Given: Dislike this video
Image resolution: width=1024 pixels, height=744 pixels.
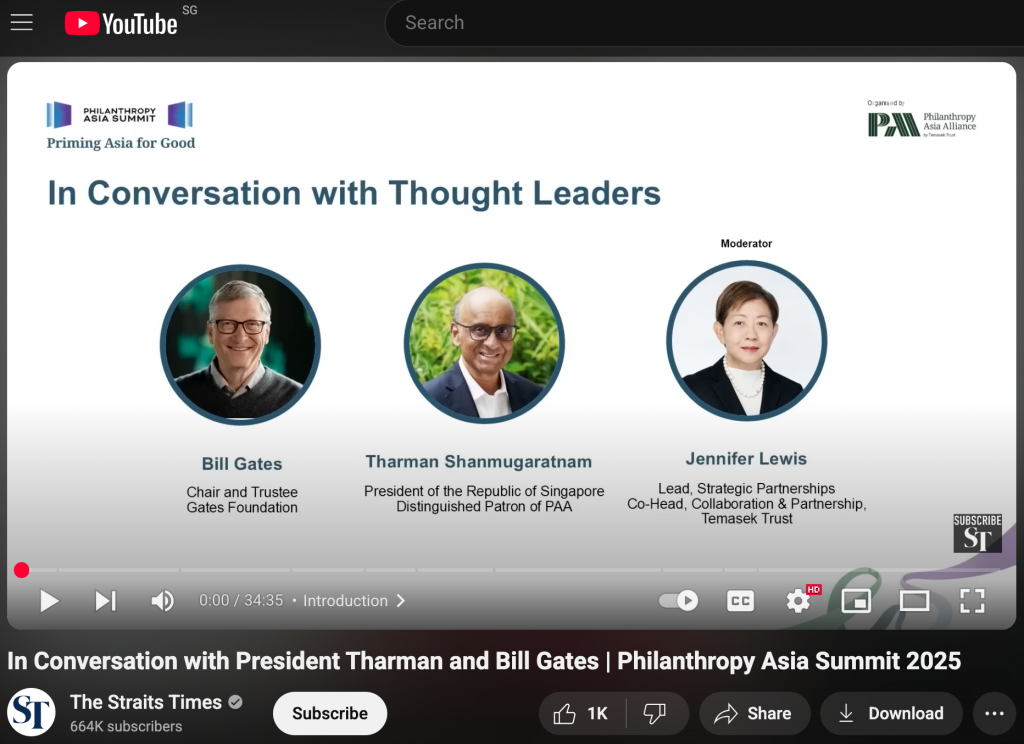Looking at the screenshot, I should point(655,713).
